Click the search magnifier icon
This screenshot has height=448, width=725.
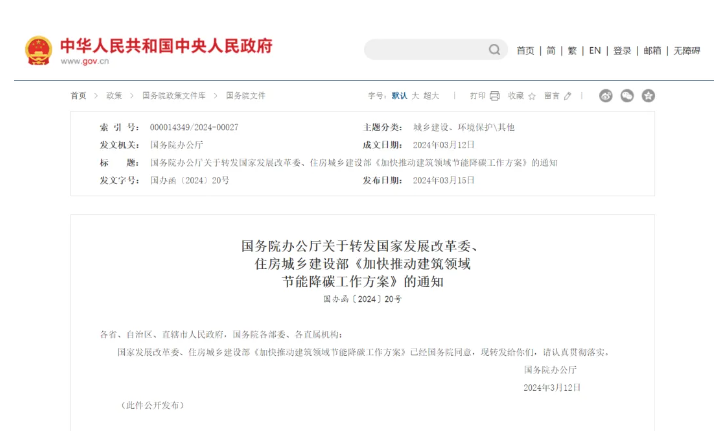(x=495, y=50)
